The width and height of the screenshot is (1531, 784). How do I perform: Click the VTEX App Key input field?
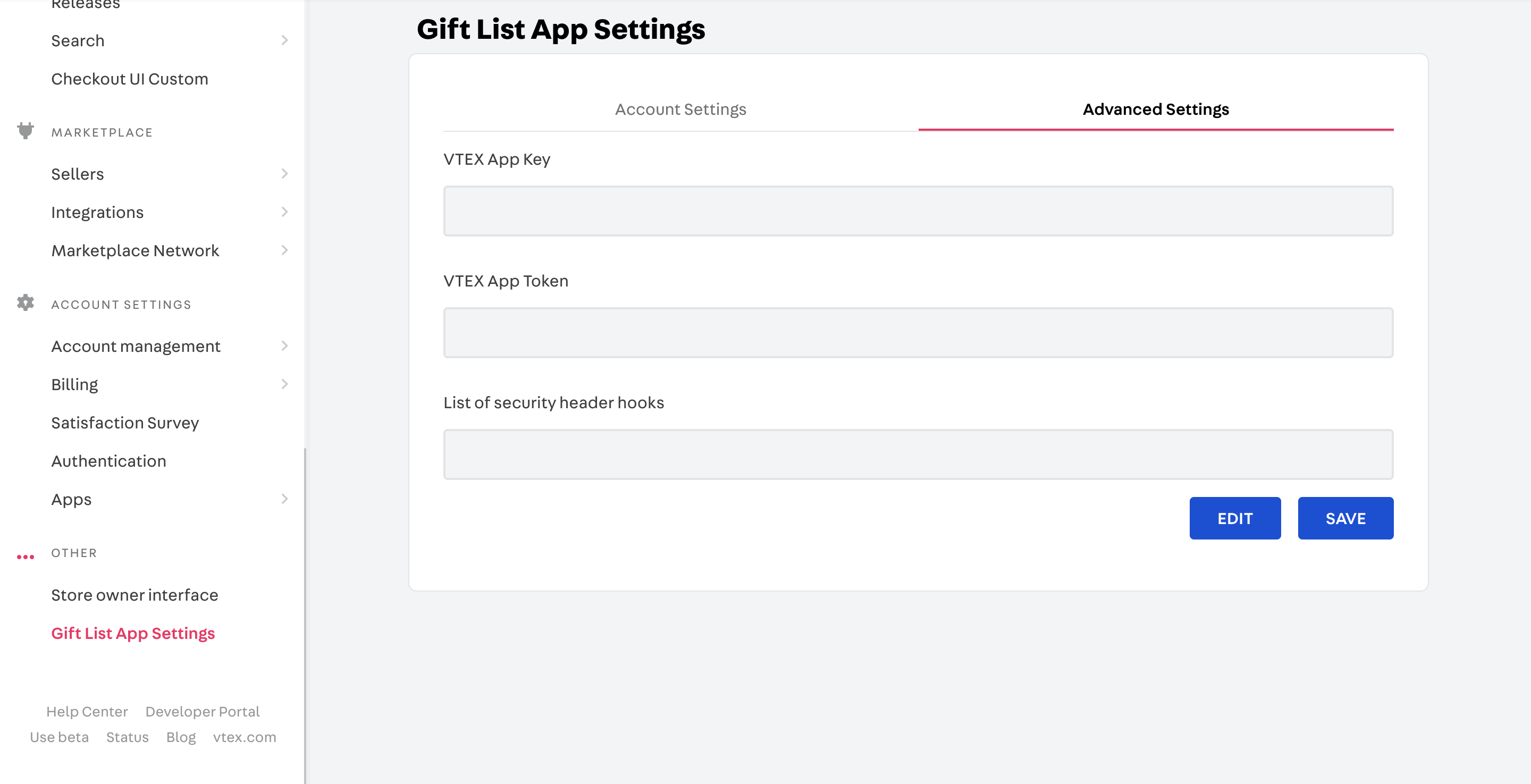pyautogui.click(x=918, y=210)
